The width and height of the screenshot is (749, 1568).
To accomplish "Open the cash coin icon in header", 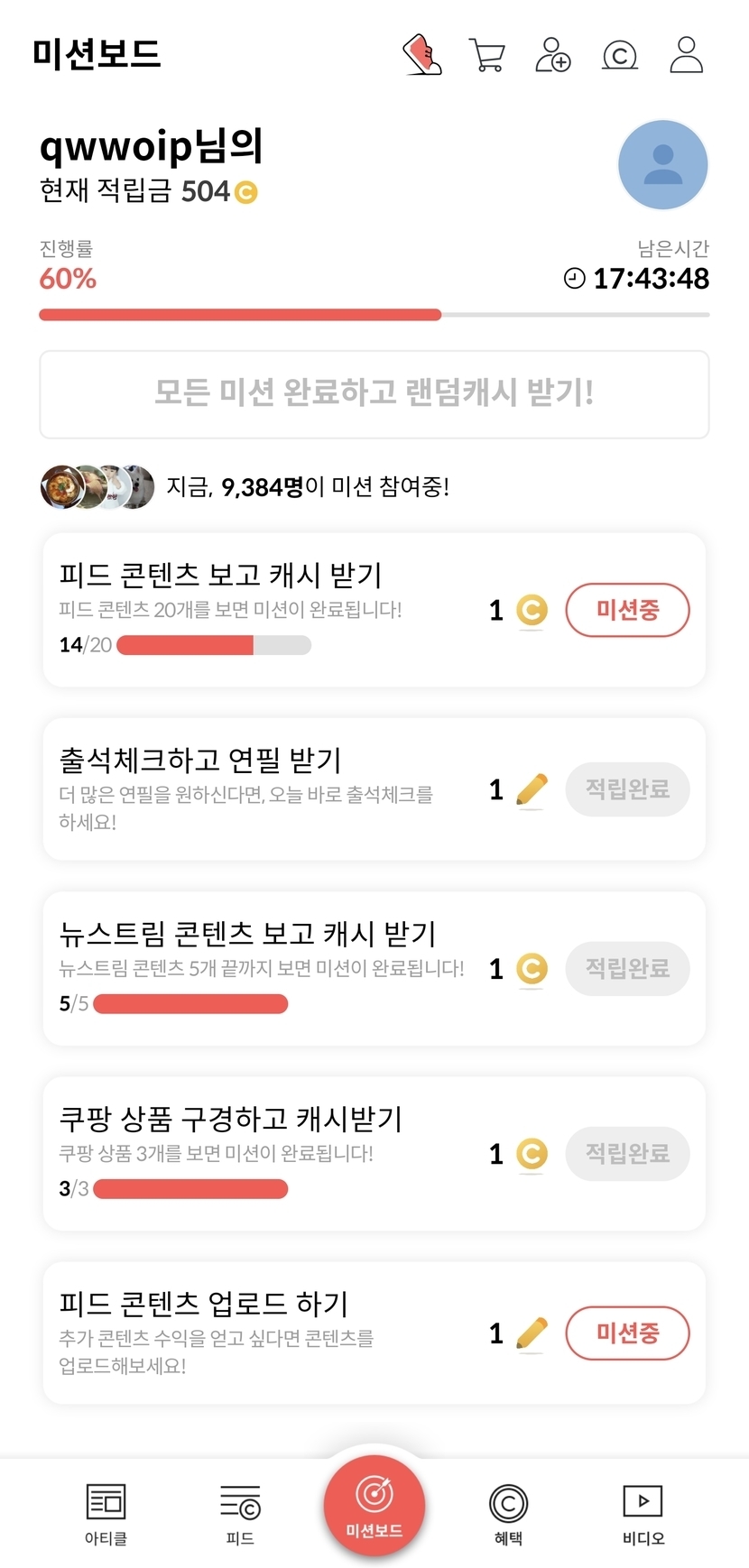I will tap(620, 56).
